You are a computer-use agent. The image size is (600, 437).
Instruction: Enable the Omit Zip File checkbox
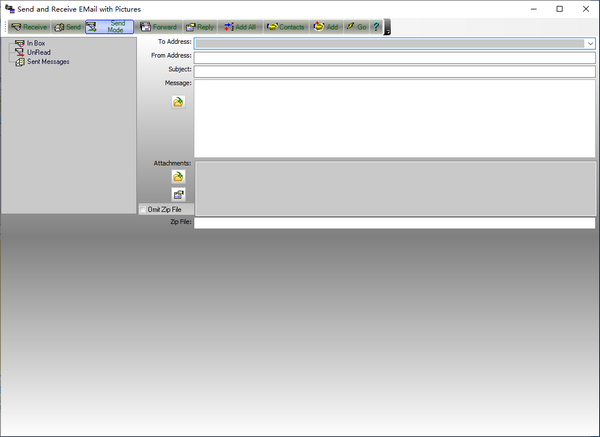(143, 209)
